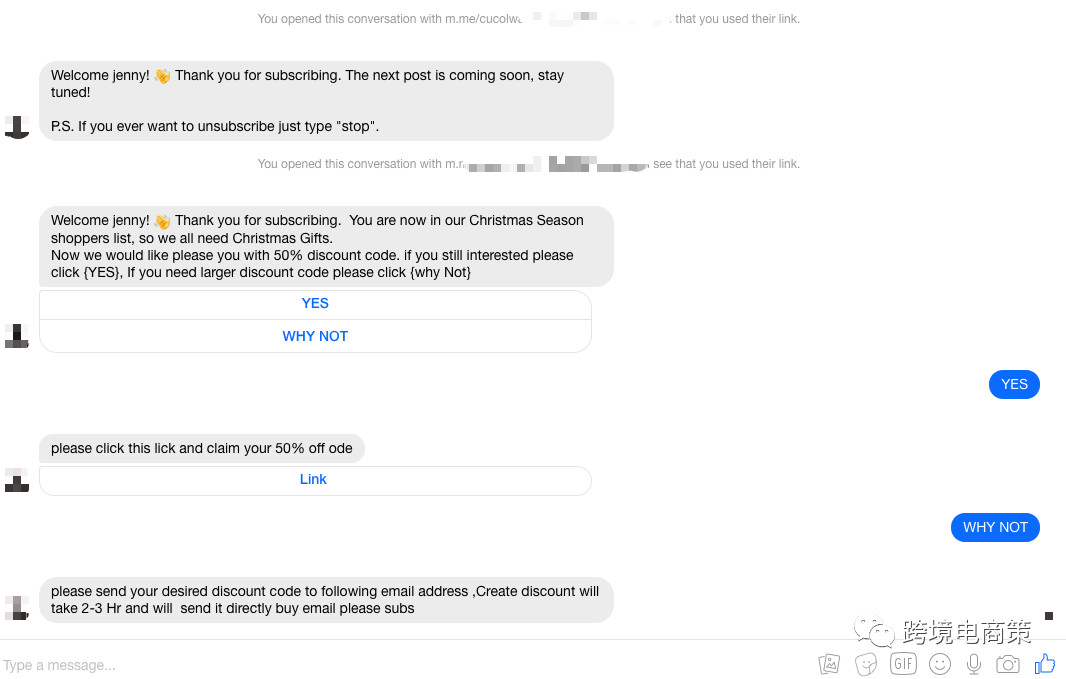Image resolution: width=1066 pixels, height=679 pixels.
Task: Send a thumbs-up like
Action: [x=1045, y=664]
